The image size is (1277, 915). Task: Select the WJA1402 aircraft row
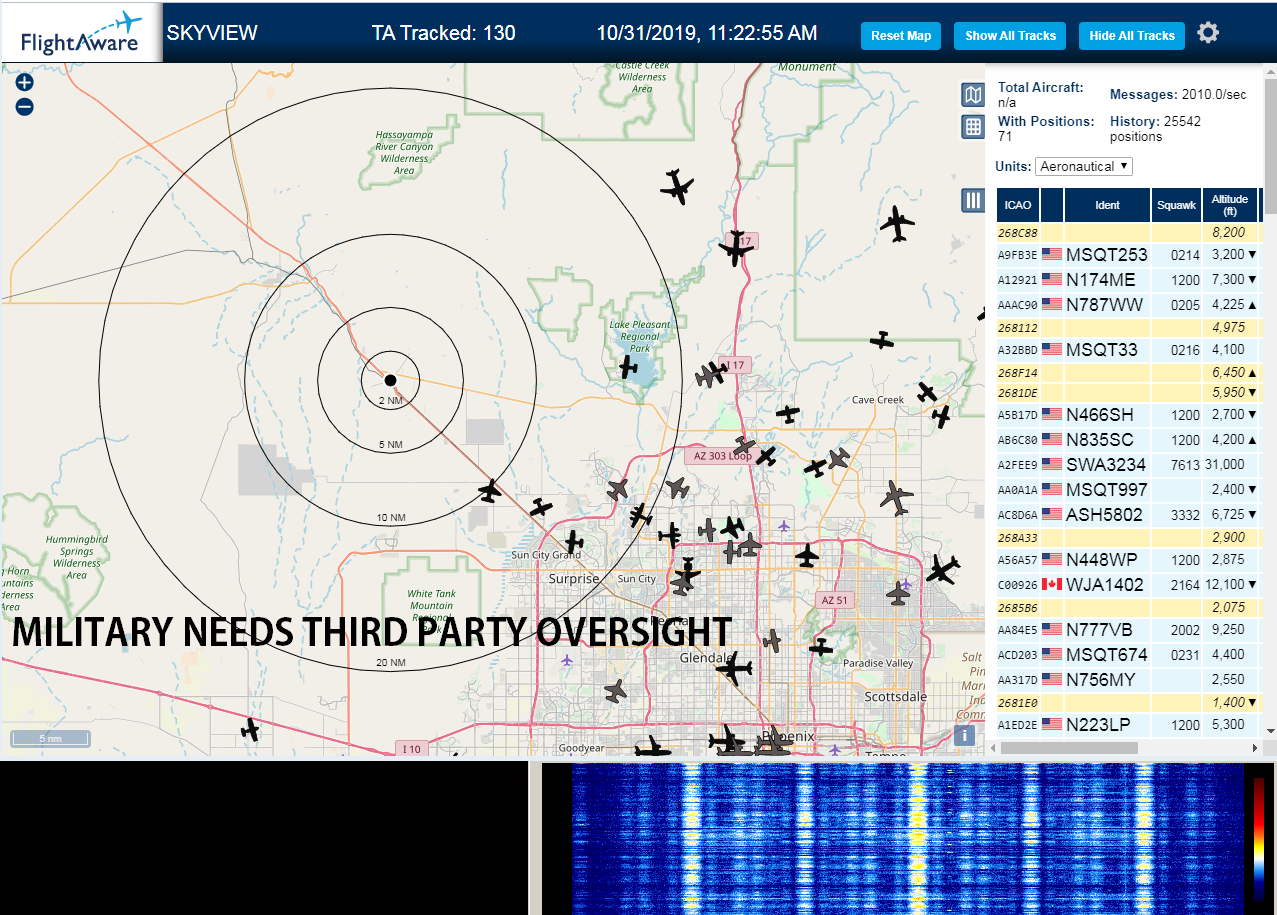pyautogui.click(x=1128, y=584)
